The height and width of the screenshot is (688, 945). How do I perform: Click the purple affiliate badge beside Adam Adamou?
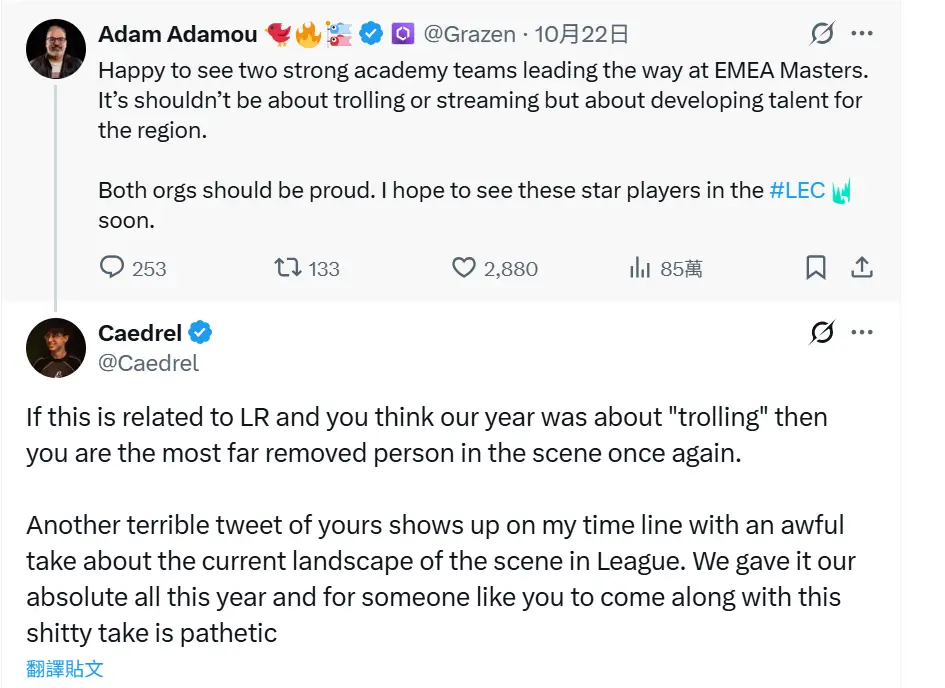[403, 34]
